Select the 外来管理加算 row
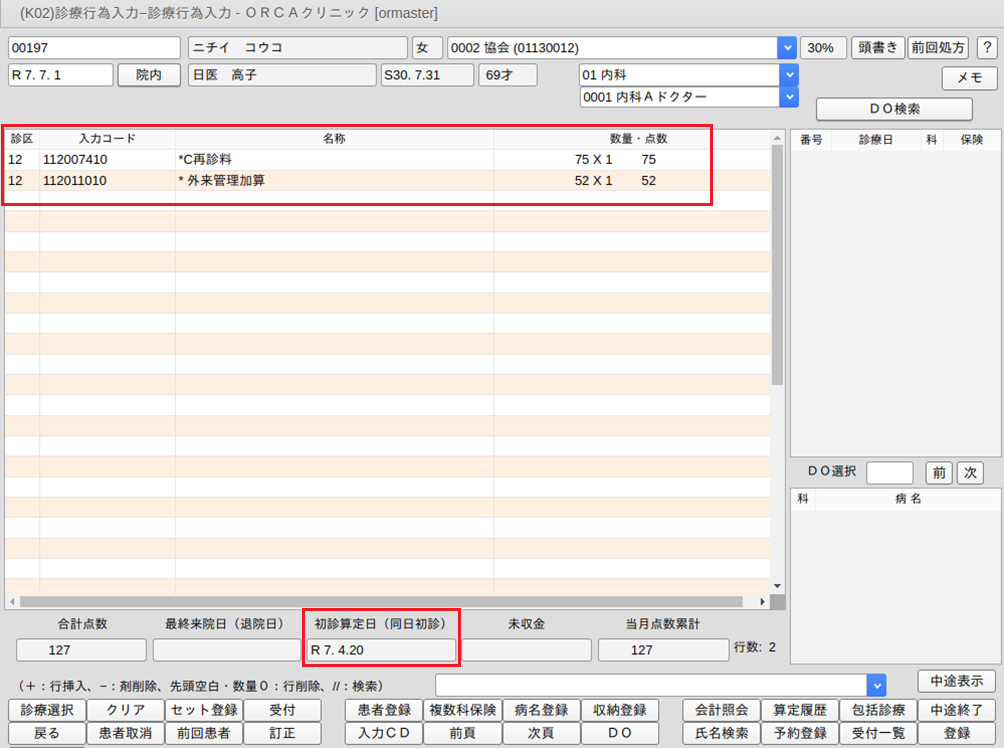Viewport: 1004px width, 748px height. pos(300,181)
